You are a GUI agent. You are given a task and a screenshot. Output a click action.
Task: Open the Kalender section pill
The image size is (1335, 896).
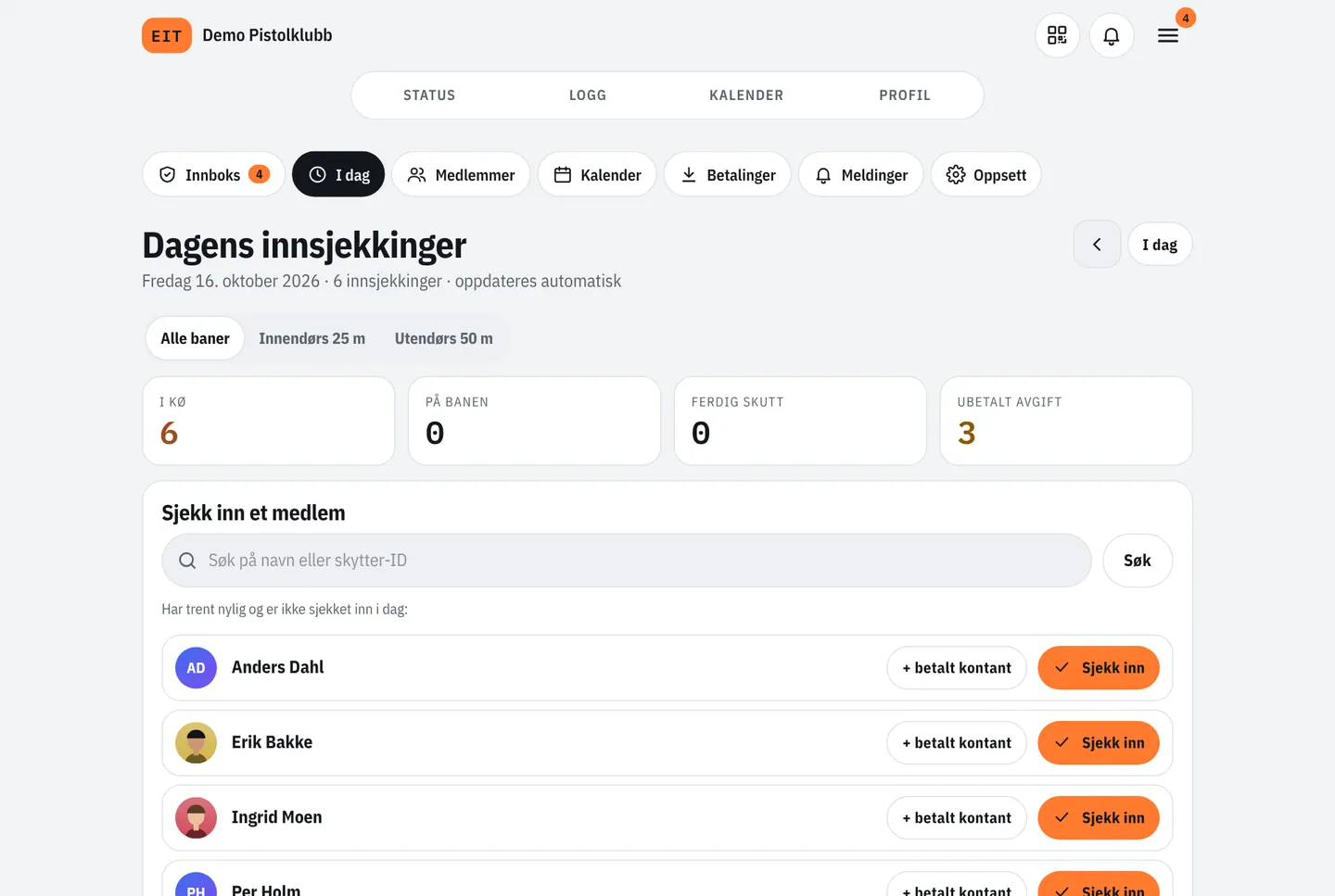[x=597, y=174]
